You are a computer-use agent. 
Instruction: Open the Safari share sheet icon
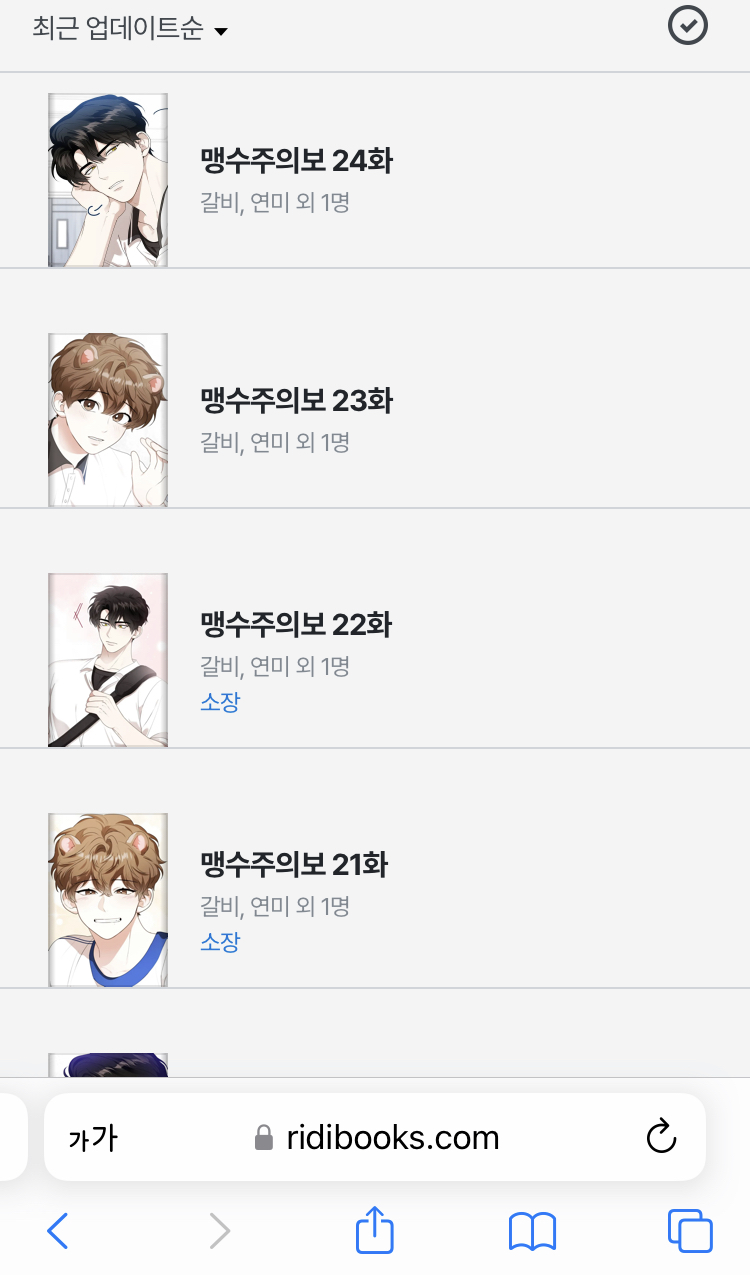click(375, 1228)
